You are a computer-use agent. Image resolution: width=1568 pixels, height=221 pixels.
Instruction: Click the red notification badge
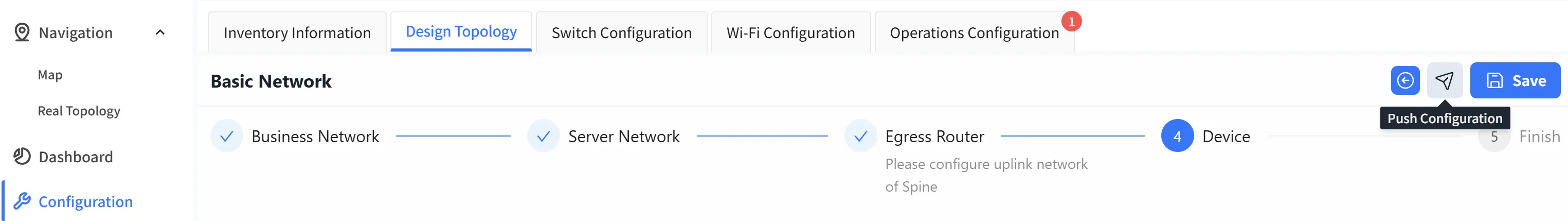click(1071, 21)
